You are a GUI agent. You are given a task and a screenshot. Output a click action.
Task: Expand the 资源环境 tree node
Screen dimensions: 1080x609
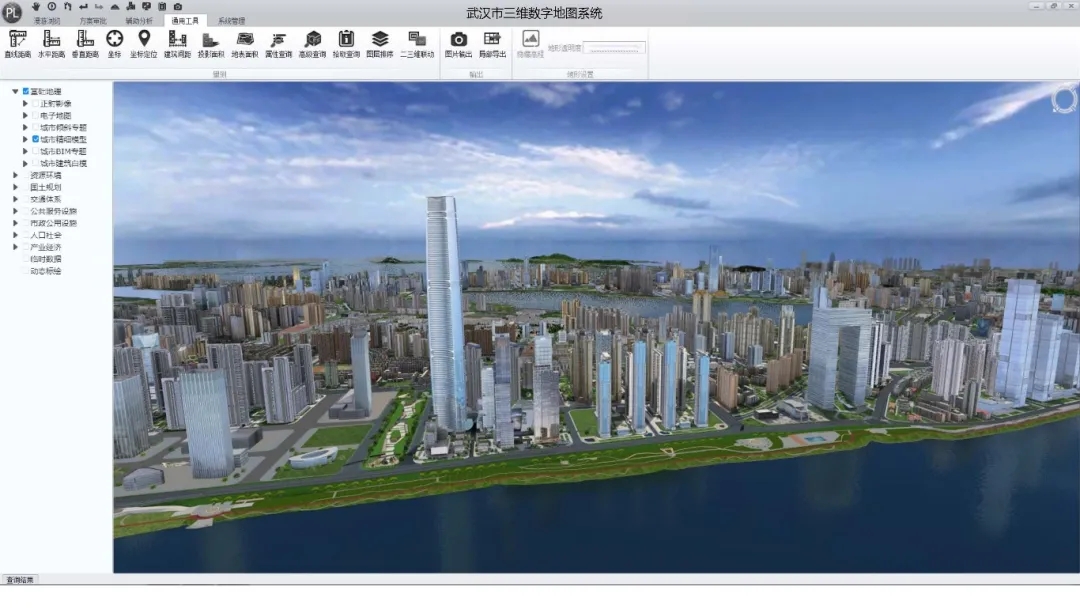[x=15, y=175]
